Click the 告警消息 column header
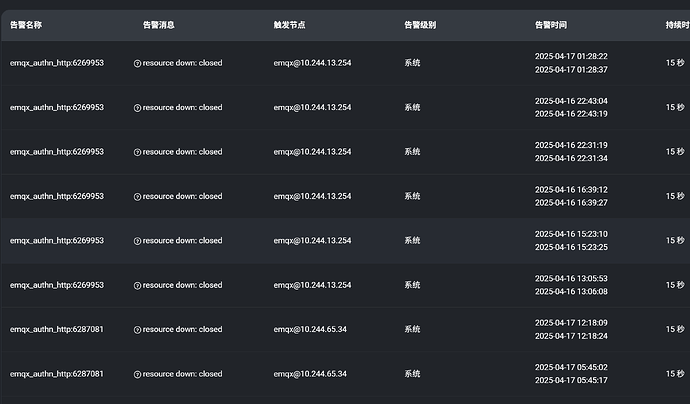The height and width of the screenshot is (404, 690). click(x=159, y=25)
